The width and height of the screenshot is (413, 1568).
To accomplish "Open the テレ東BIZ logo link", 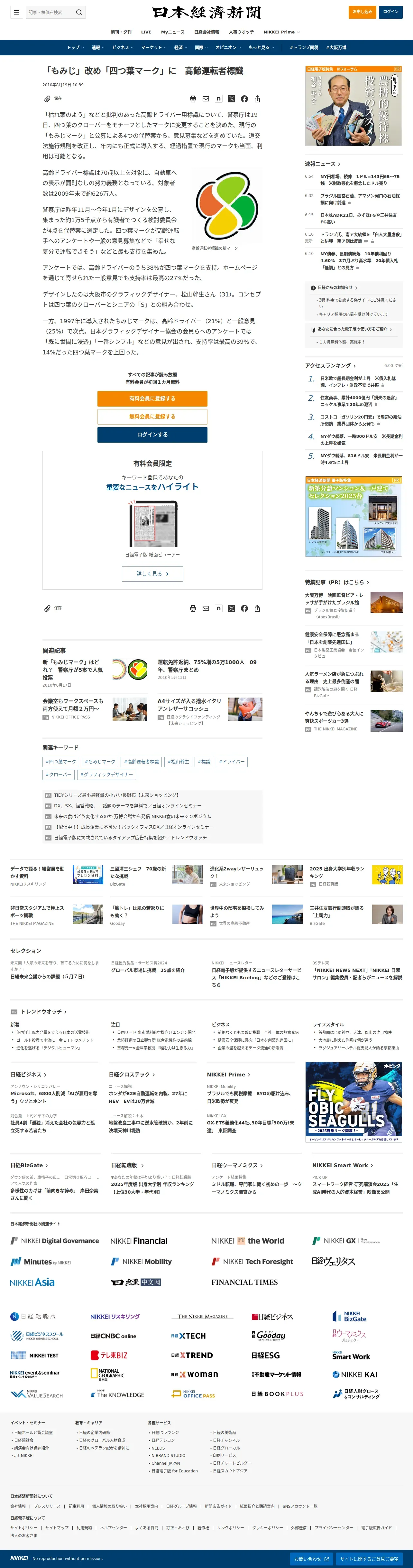I will point(109,1355).
